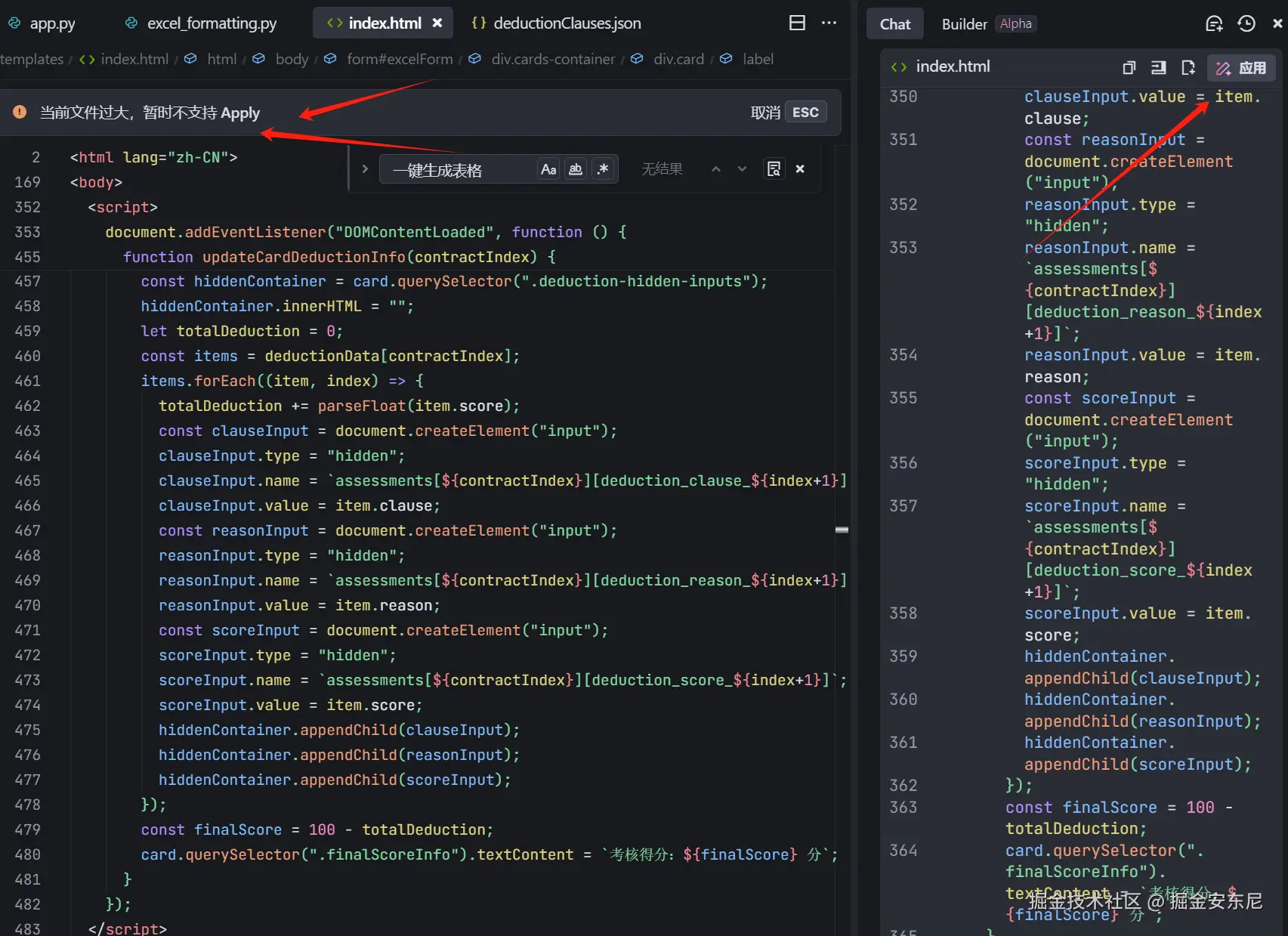
Task: Expand the replace field chevron
Action: pyautogui.click(x=365, y=169)
